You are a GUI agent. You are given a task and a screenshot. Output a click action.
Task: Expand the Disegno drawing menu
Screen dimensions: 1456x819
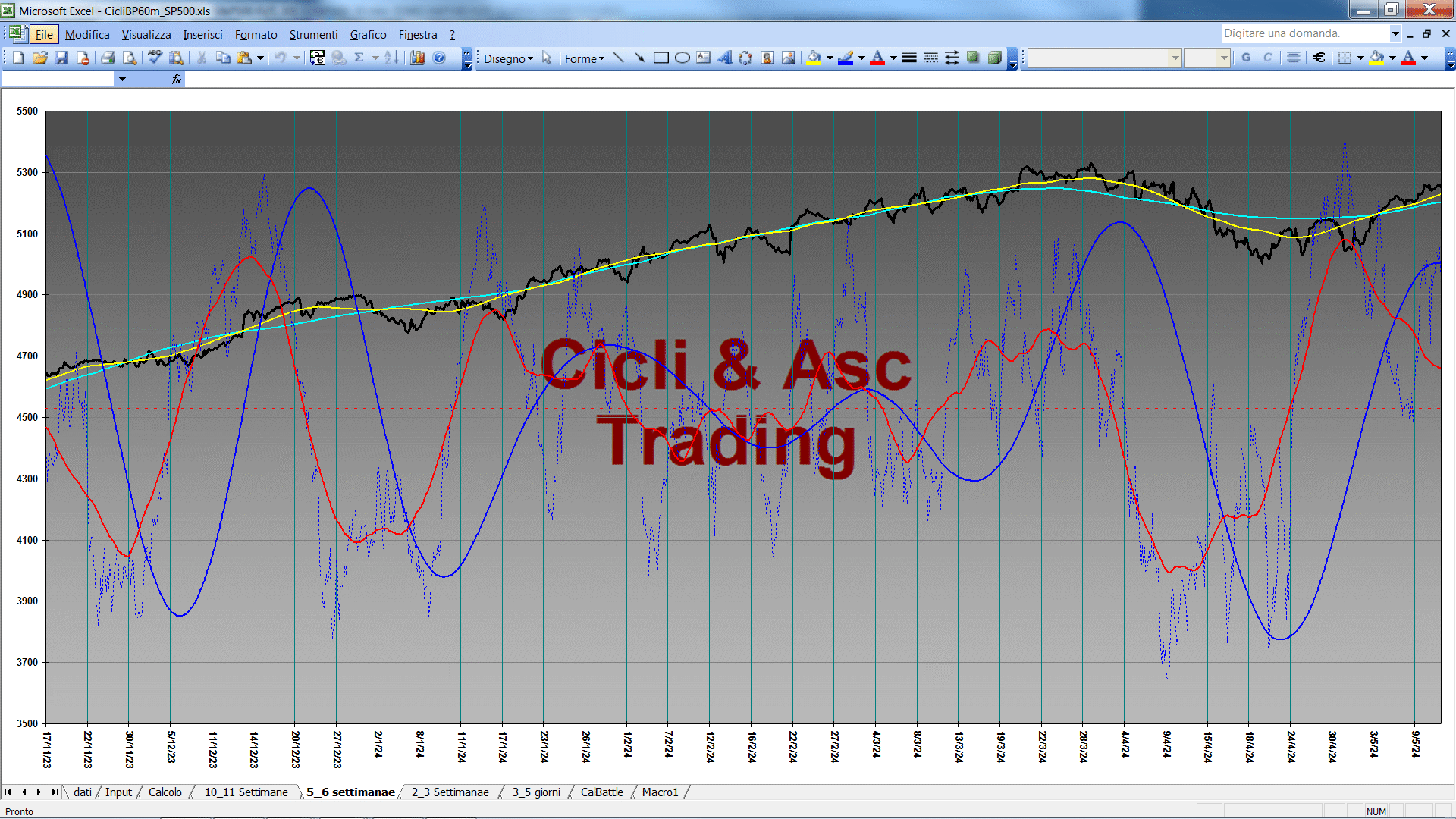click(x=508, y=58)
